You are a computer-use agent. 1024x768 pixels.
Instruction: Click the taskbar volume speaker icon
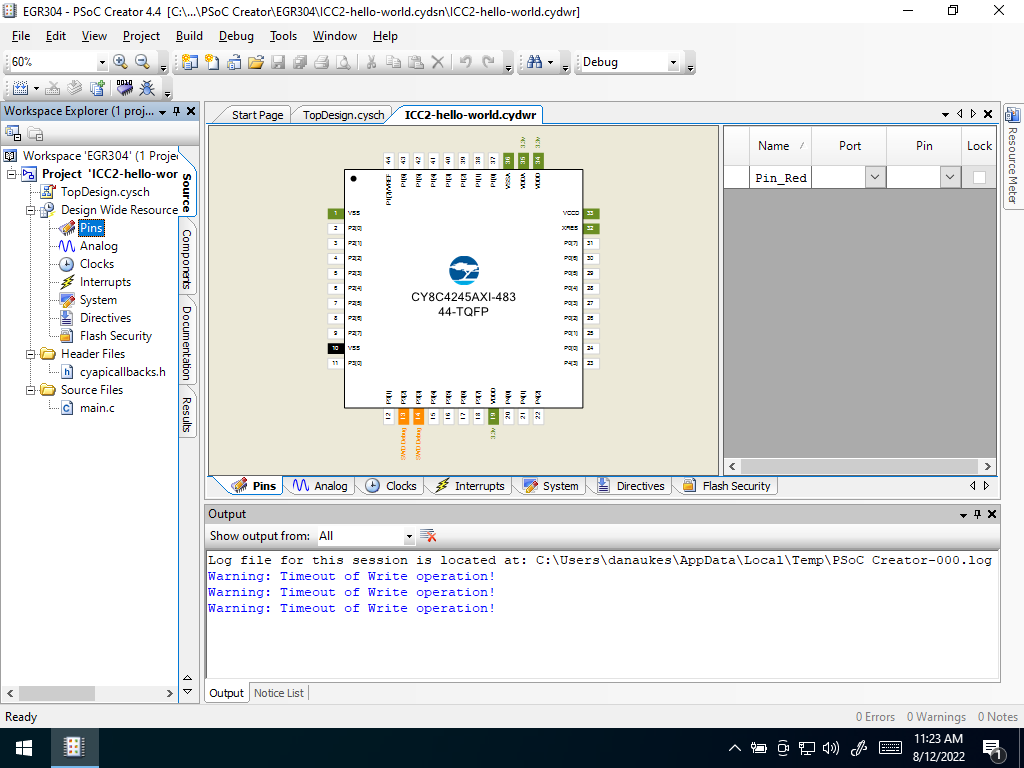coord(831,748)
